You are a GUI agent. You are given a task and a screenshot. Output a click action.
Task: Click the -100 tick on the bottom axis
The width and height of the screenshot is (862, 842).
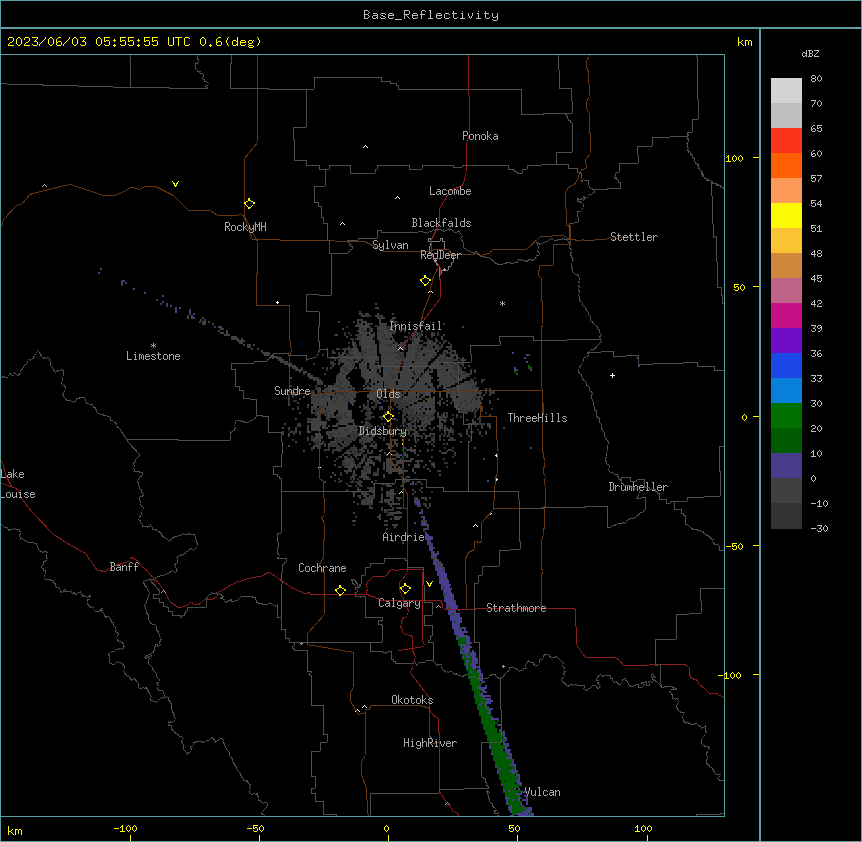125,828
